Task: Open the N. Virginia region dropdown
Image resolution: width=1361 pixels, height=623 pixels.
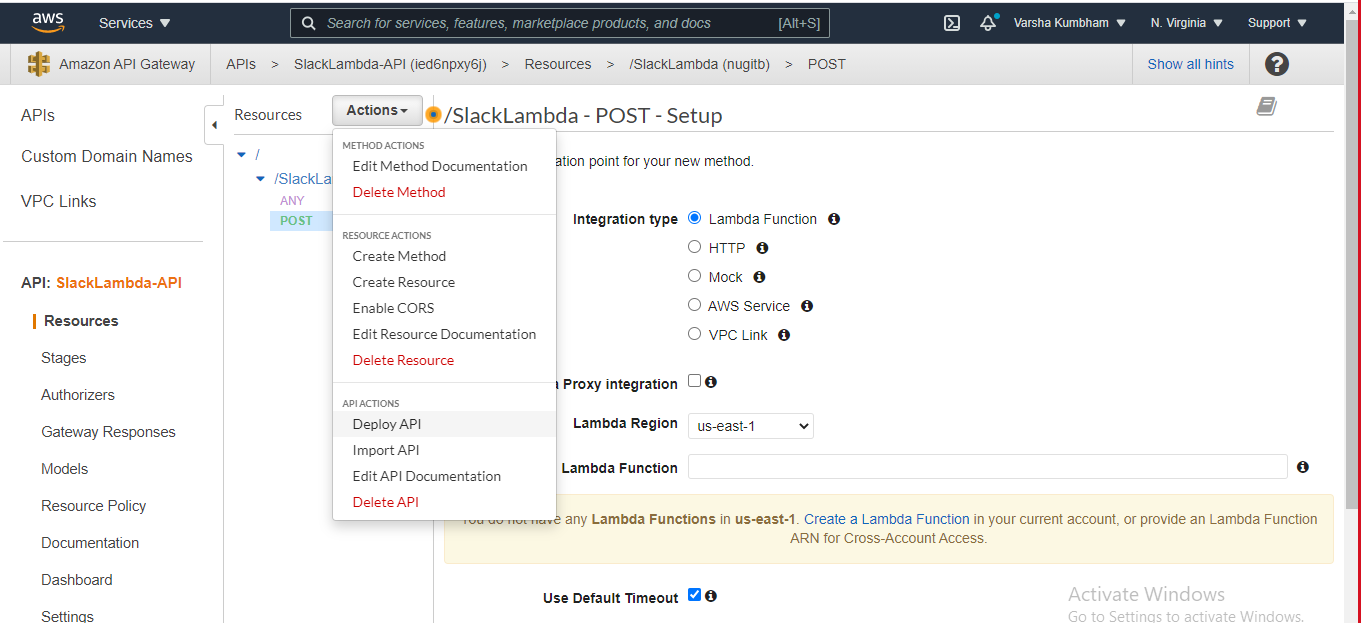Action: [x=1186, y=22]
